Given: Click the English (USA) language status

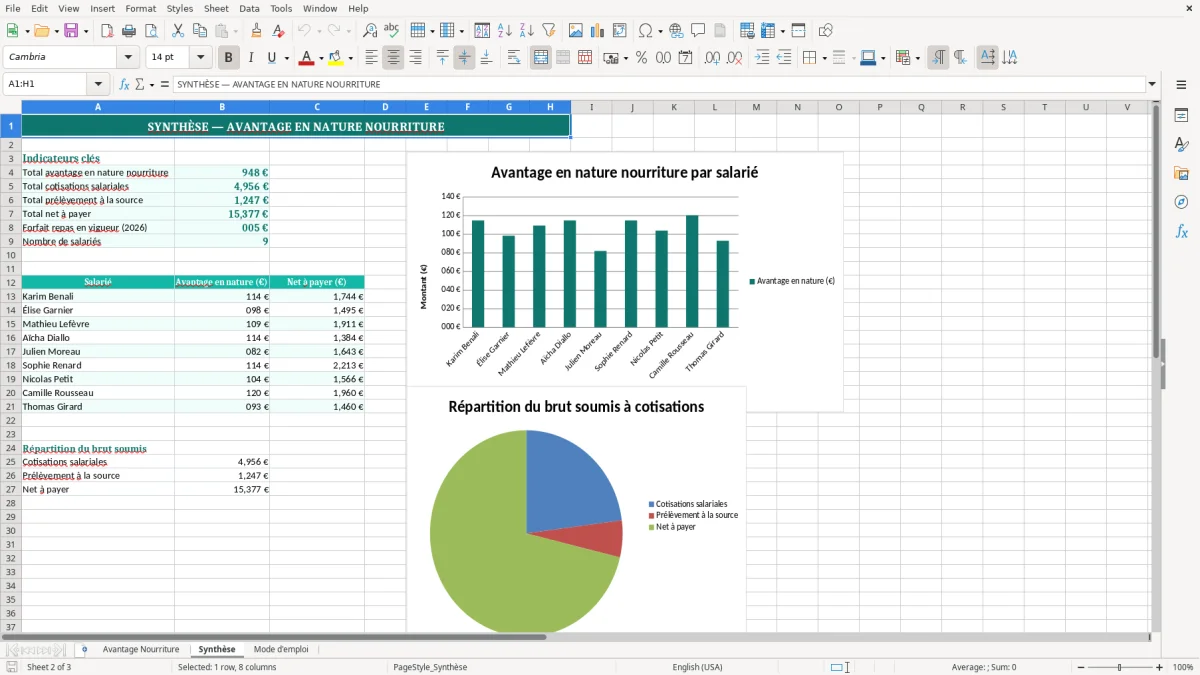Looking at the screenshot, I should tap(697, 667).
